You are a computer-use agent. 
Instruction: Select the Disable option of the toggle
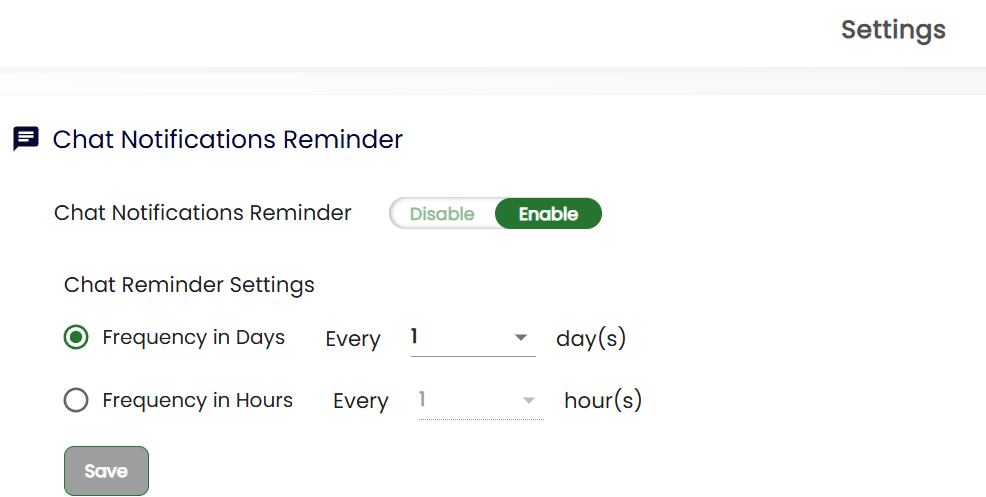[x=442, y=214]
